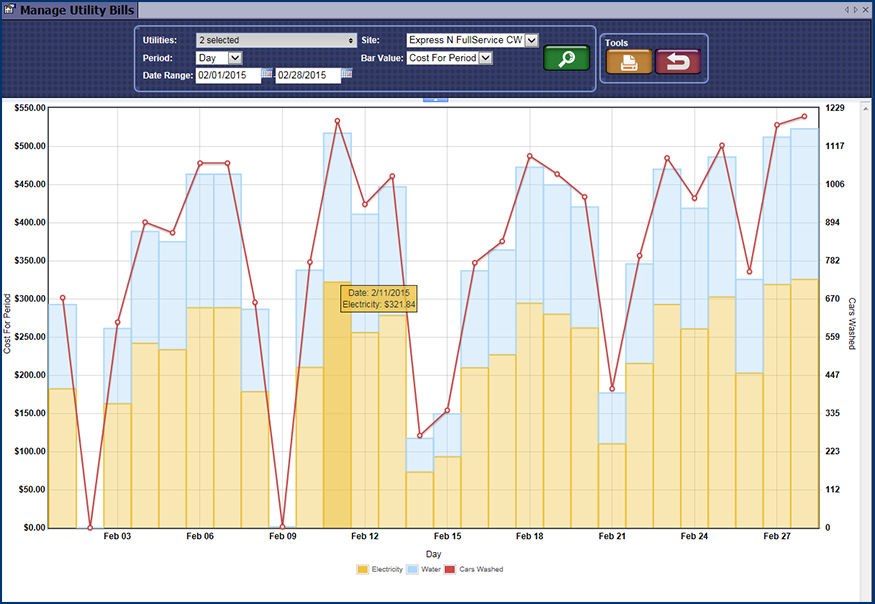Close the Manage Utility Bills tab
Screen dimensions: 875x604
867,9
